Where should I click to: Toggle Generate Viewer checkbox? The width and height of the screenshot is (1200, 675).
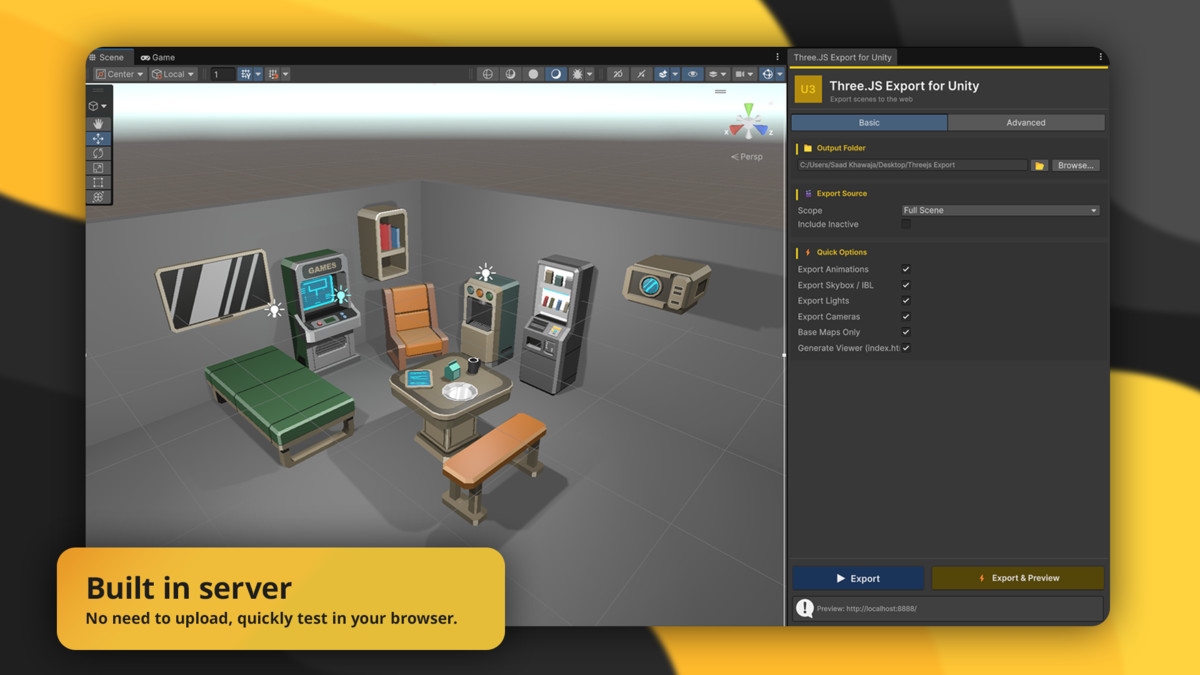[x=906, y=348]
